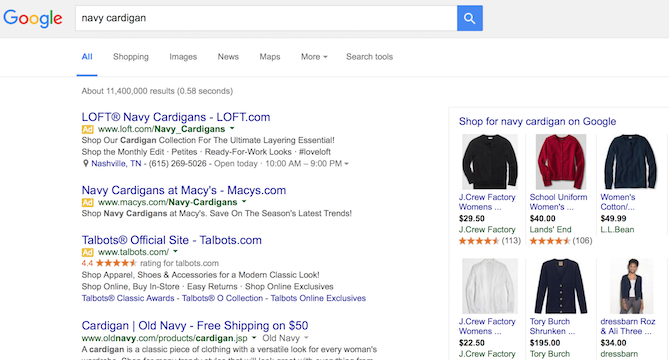Click the Ad badge under Talbots result

(87, 252)
